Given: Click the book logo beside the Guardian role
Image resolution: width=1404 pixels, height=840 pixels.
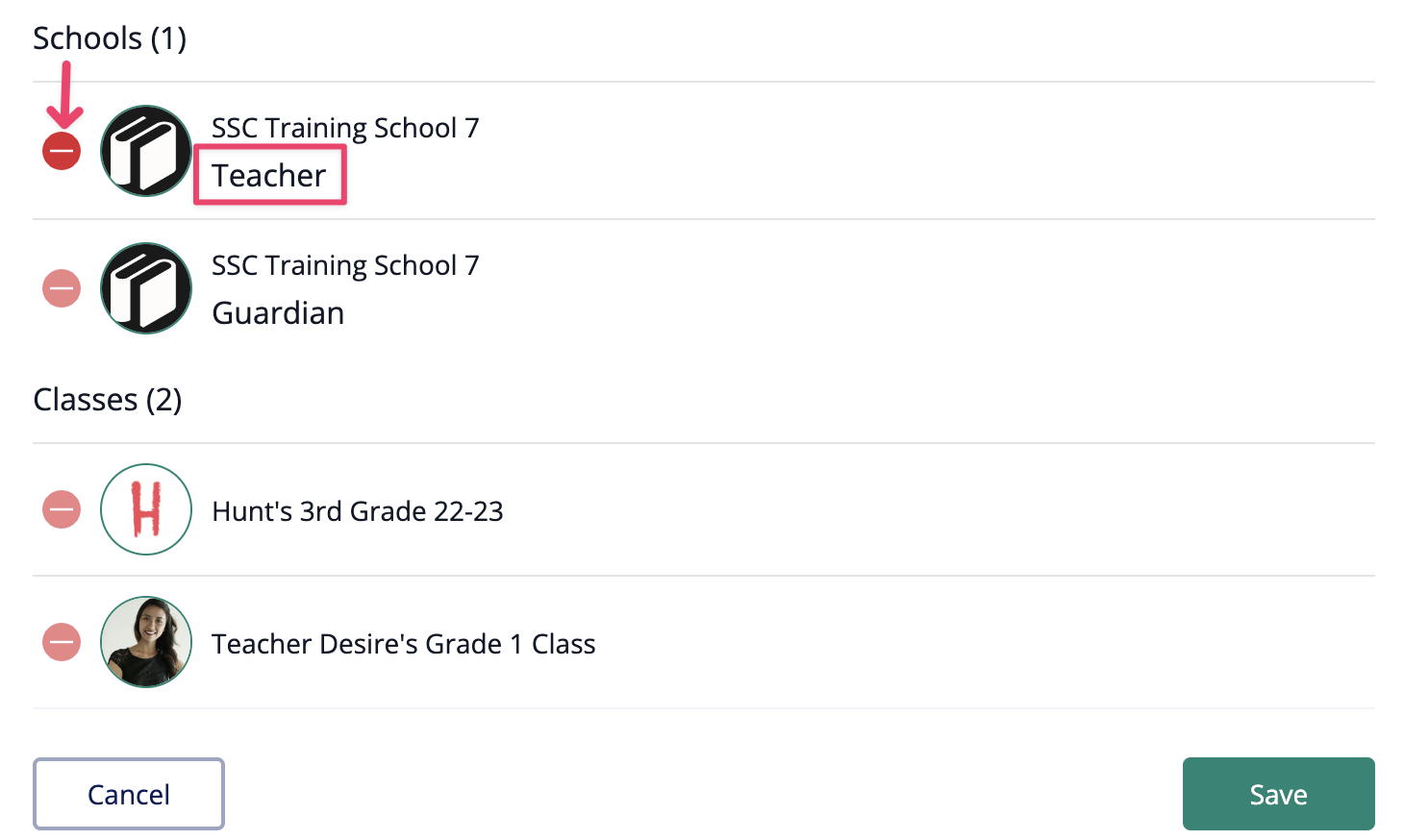Looking at the screenshot, I should [x=146, y=288].
